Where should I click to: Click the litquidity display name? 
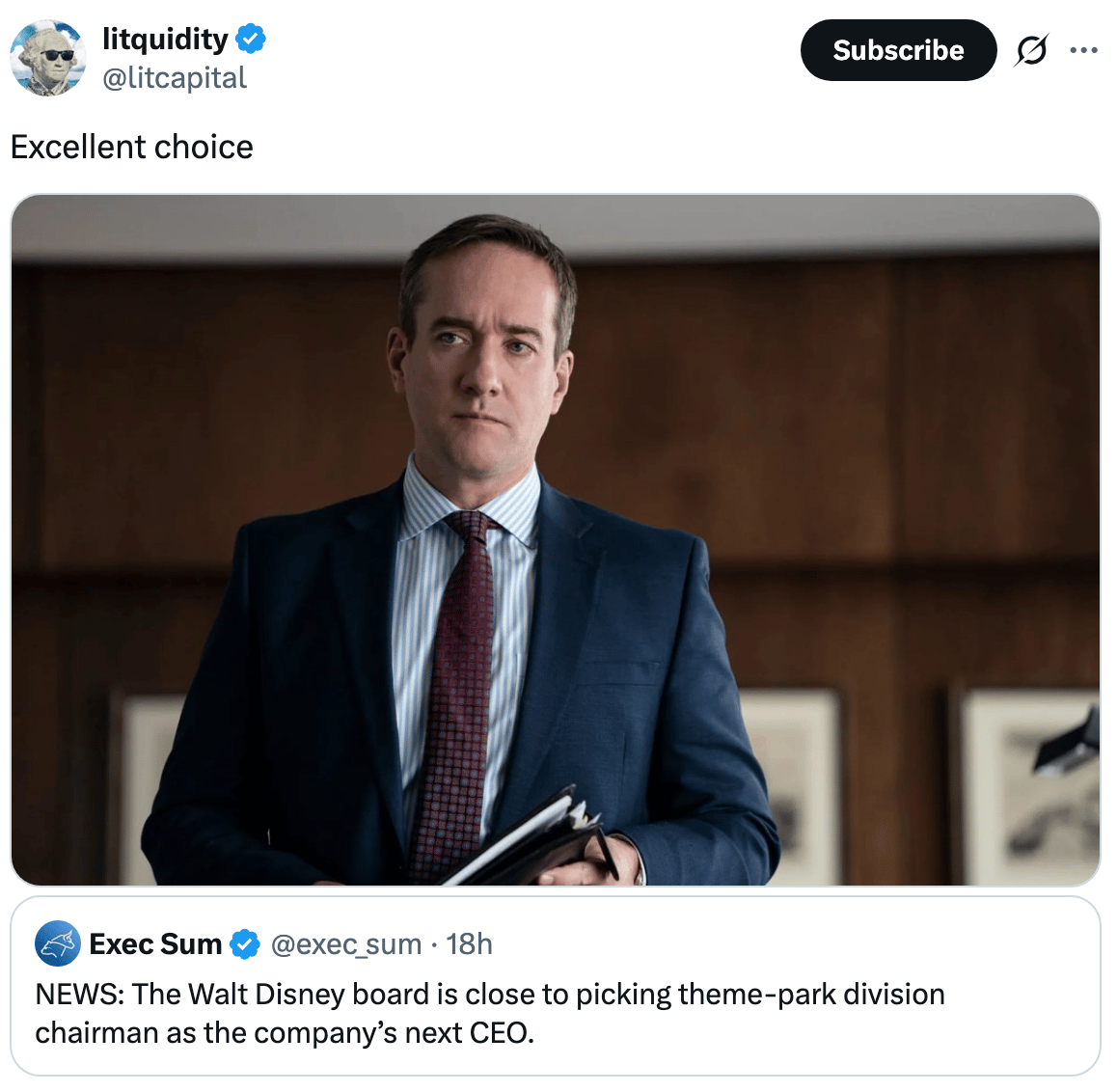pyautogui.click(x=165, y=39)
